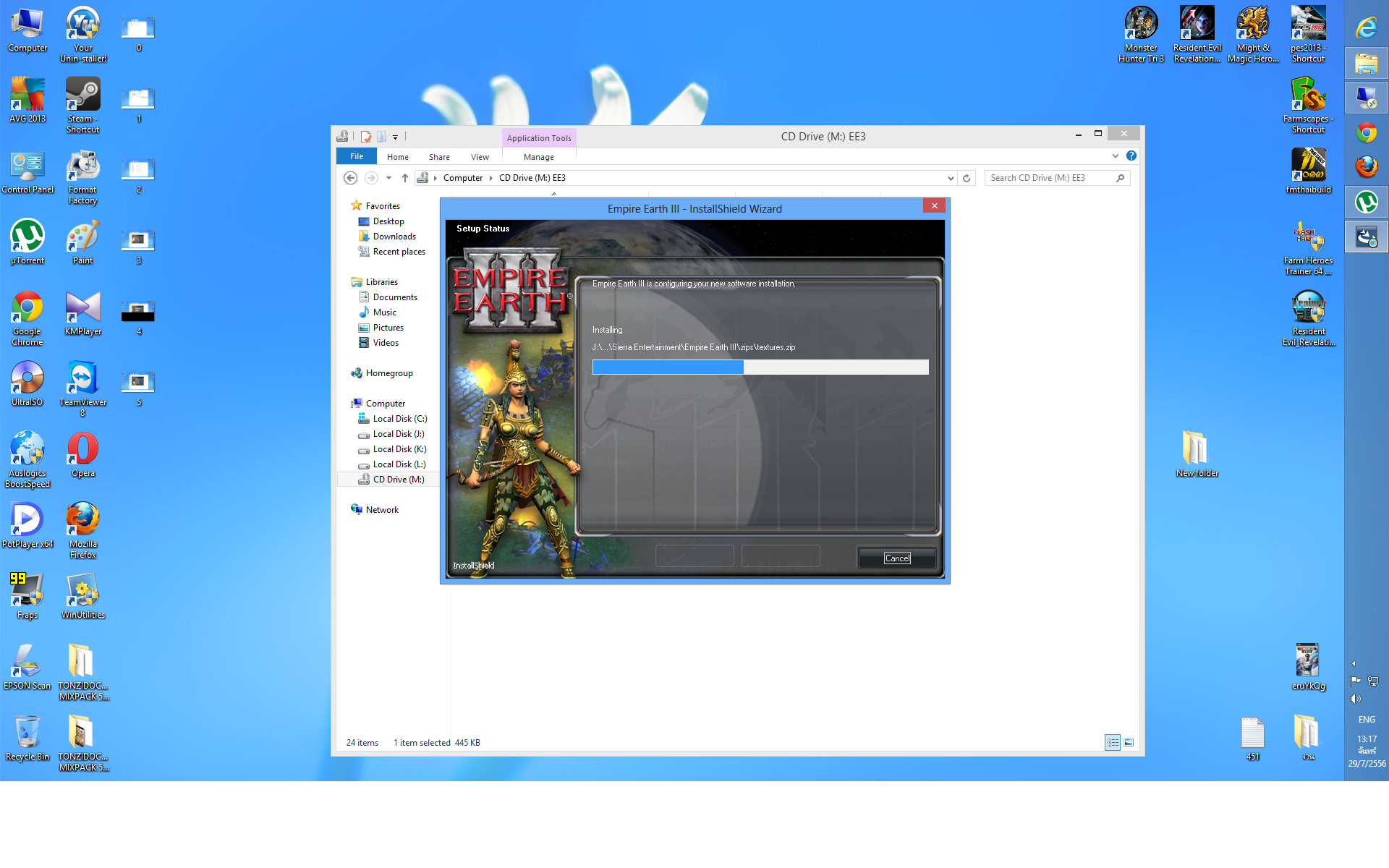Expand the address bar history dropdown
This screenshot has width=1389, height=868.
click(951, 178)
